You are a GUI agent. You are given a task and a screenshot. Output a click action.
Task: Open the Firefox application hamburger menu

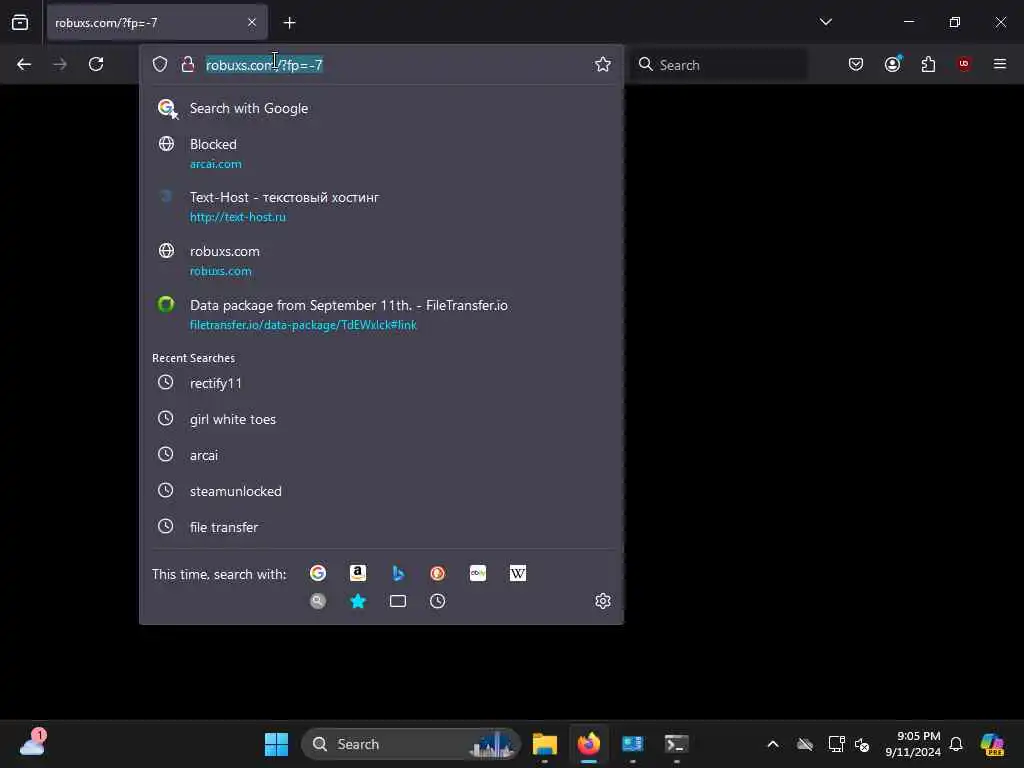(x=999, y=64)
